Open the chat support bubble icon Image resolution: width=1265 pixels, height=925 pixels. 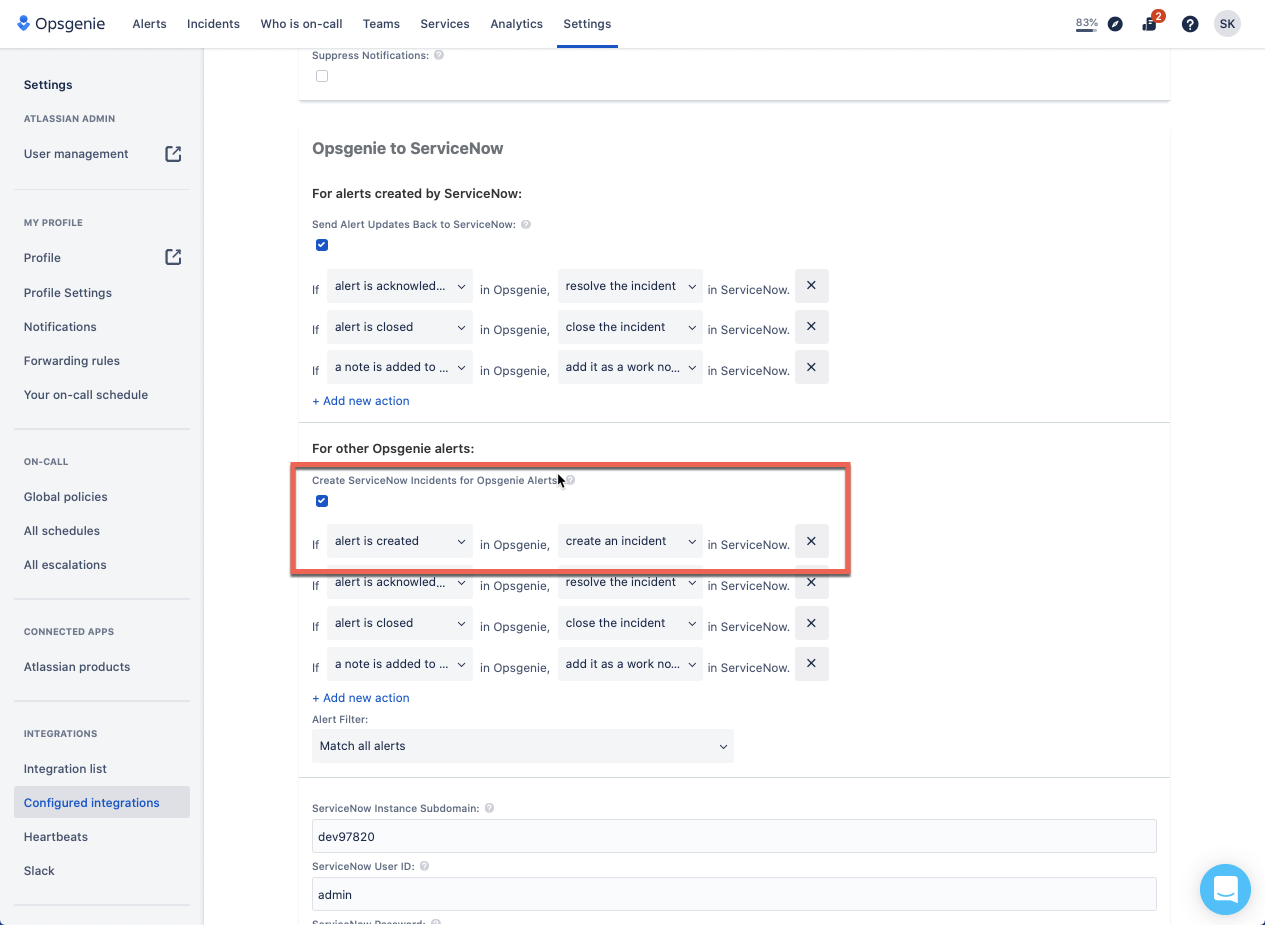pos(1225,889)
